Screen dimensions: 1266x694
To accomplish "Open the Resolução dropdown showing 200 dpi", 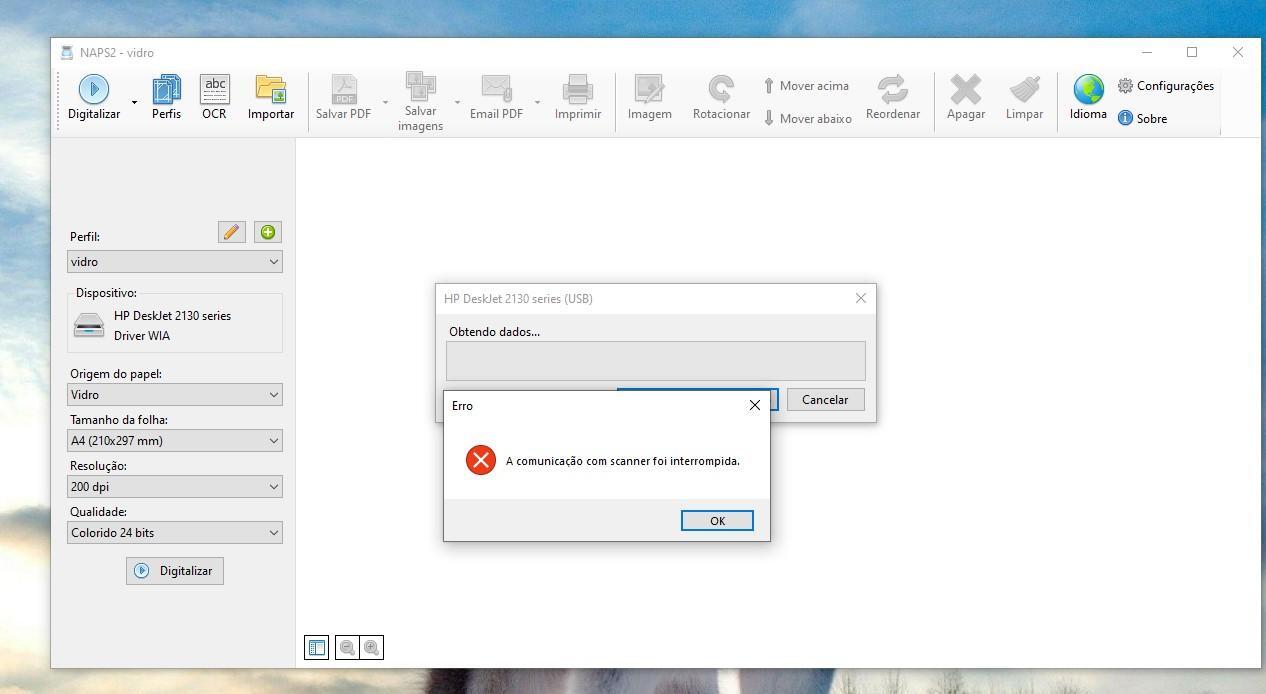I will pyautogui.click(x=175, y=486).
